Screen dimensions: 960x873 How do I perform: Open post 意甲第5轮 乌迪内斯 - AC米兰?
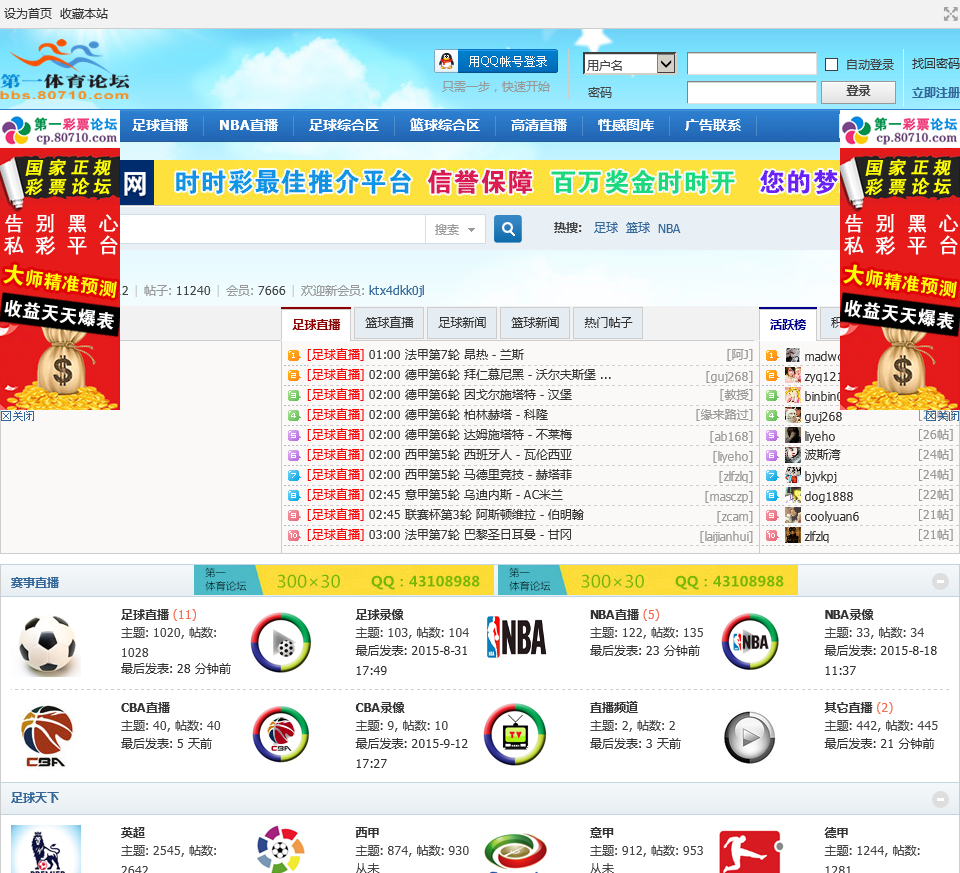point(466,495)
